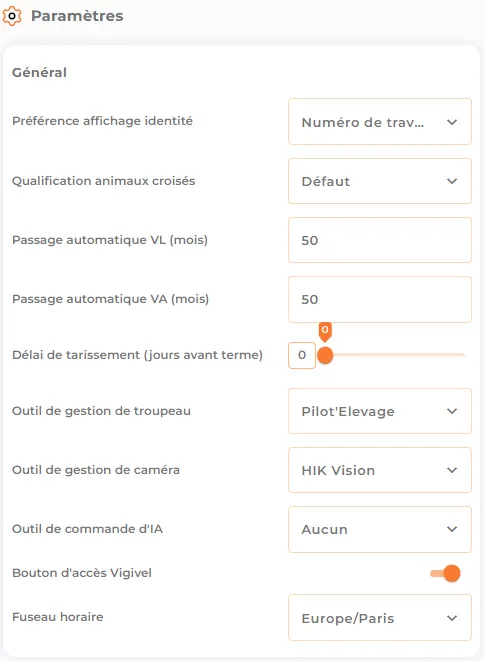The width and height of the screenshot is (485, 662).
Task: Click the Délai de tarissement number box
Action: [302, 355]
